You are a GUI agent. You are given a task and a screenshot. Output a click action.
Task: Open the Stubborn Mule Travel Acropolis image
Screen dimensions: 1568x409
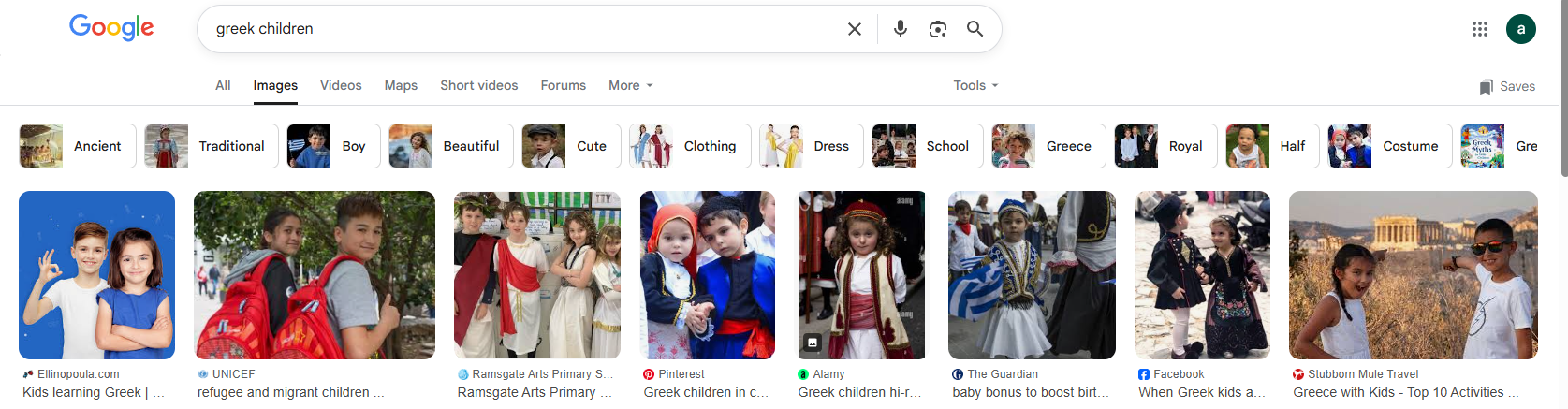pyautogui.click(x=1413, y=275)
